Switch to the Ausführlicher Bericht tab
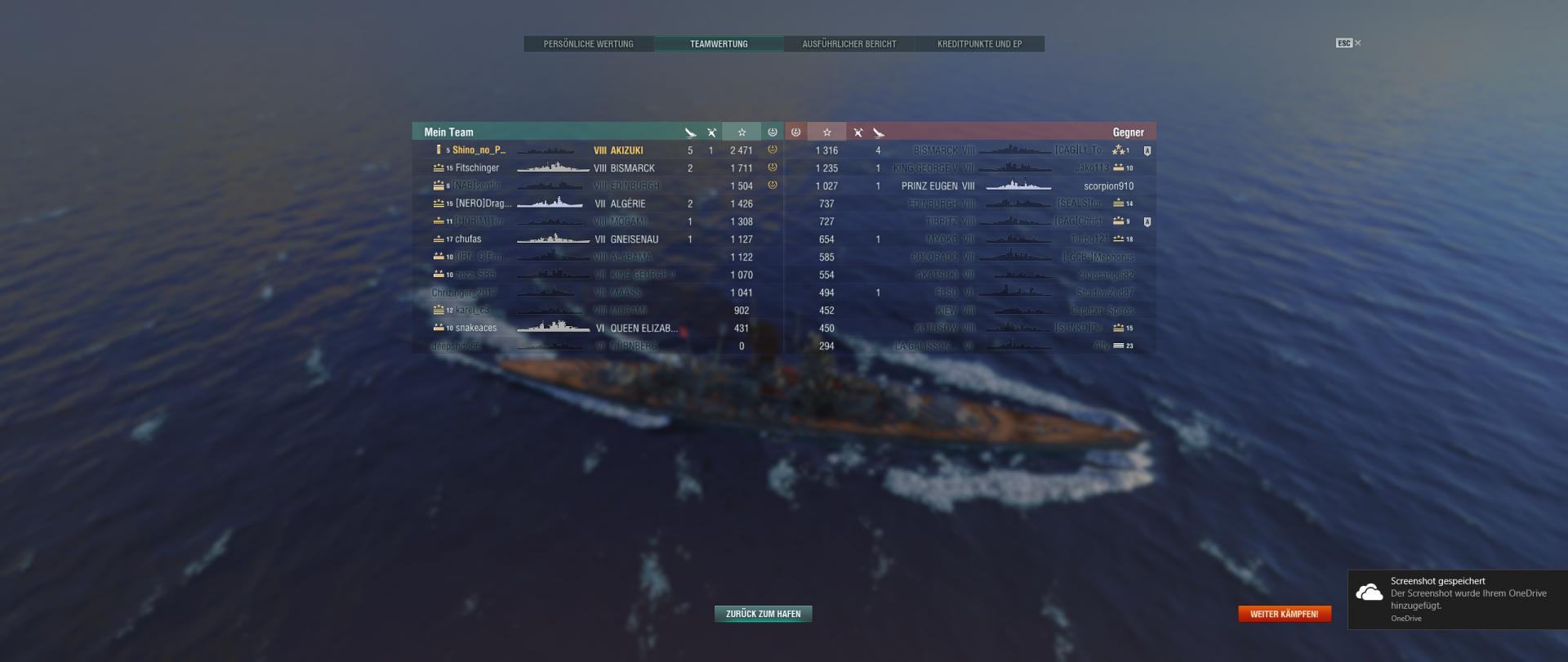The image size is (1568, 662). tap(849, 44)
